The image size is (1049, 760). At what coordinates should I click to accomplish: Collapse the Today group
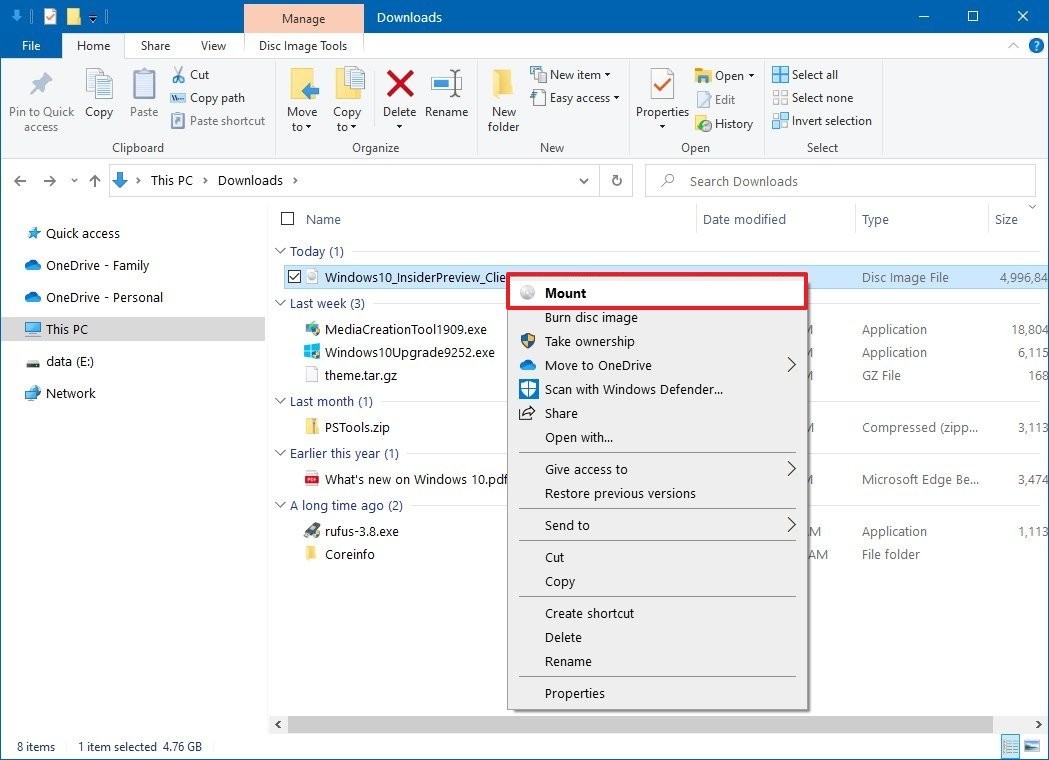(280, 251)
